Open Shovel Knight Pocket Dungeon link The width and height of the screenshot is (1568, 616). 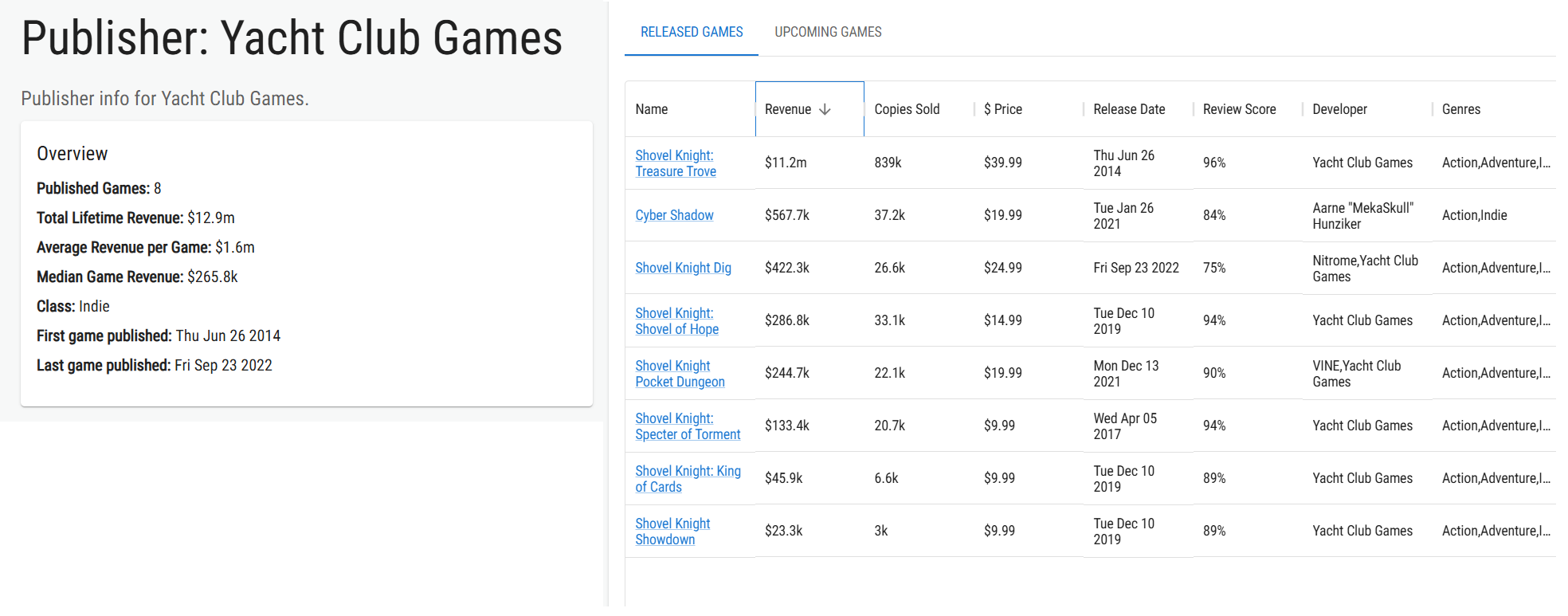point(680,373)
